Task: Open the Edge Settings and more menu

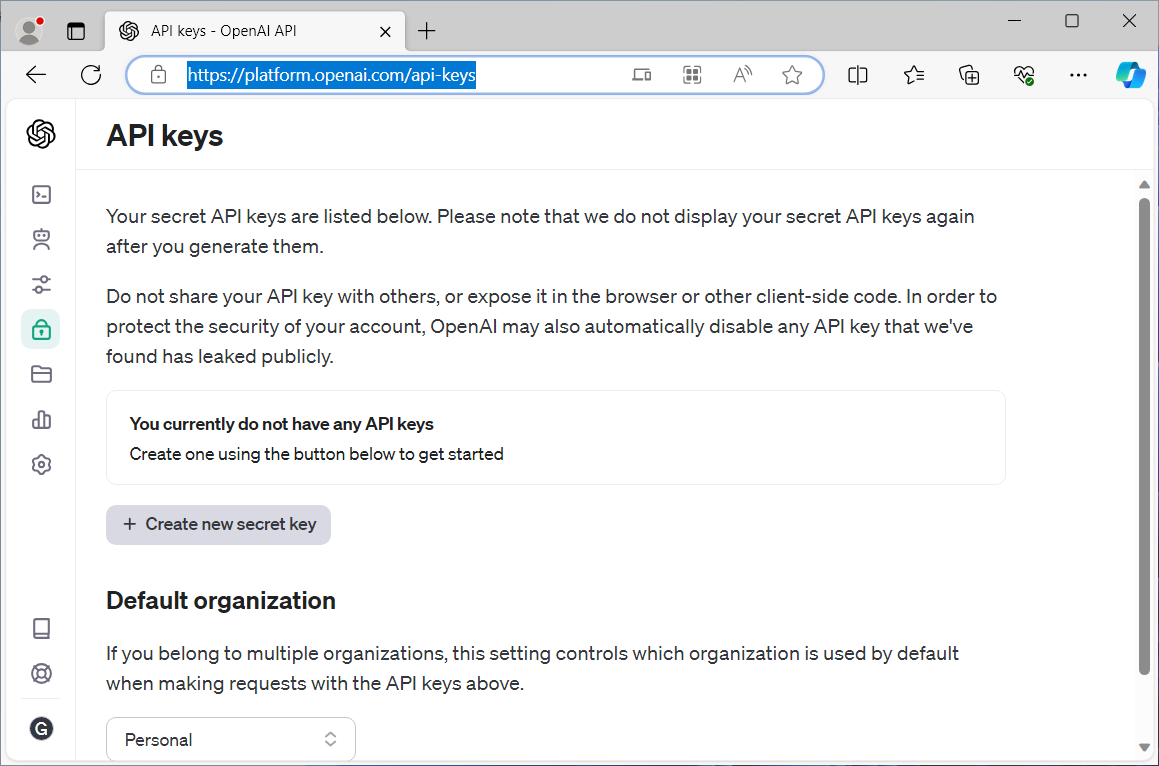Action: (1078, 75)
